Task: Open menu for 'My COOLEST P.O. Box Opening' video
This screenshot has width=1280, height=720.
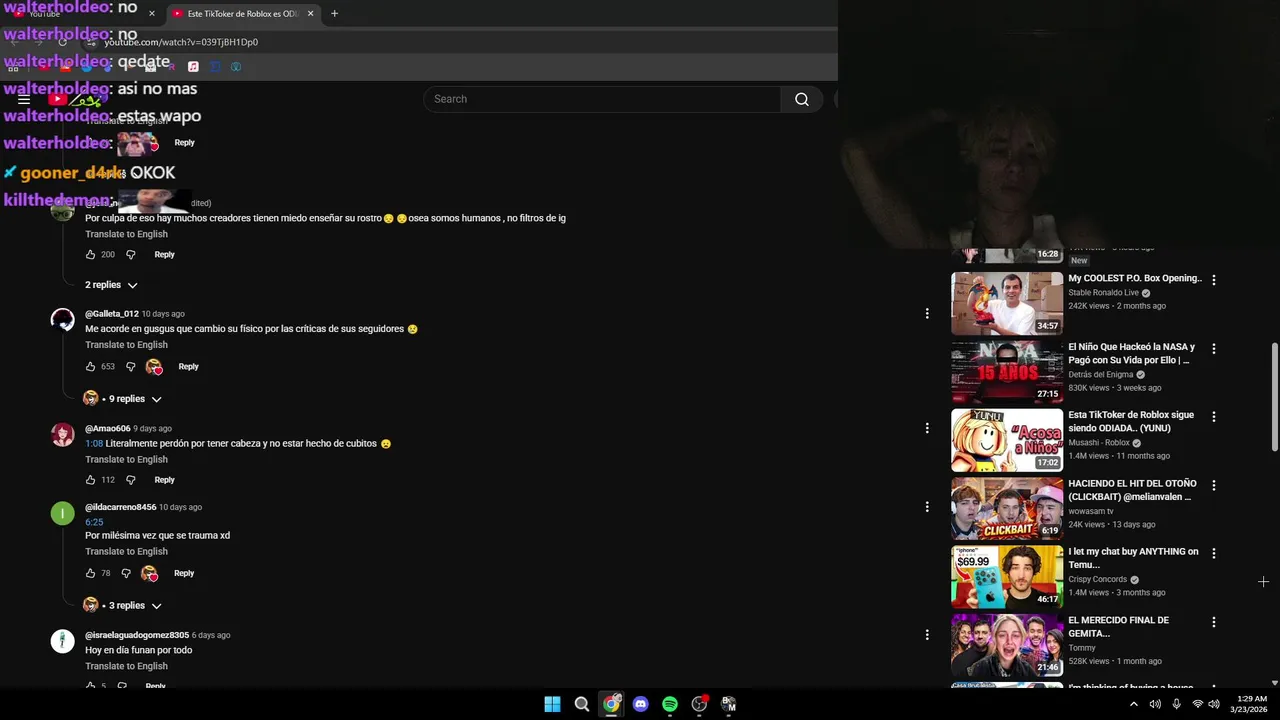Action: (x=1214, y=281)
